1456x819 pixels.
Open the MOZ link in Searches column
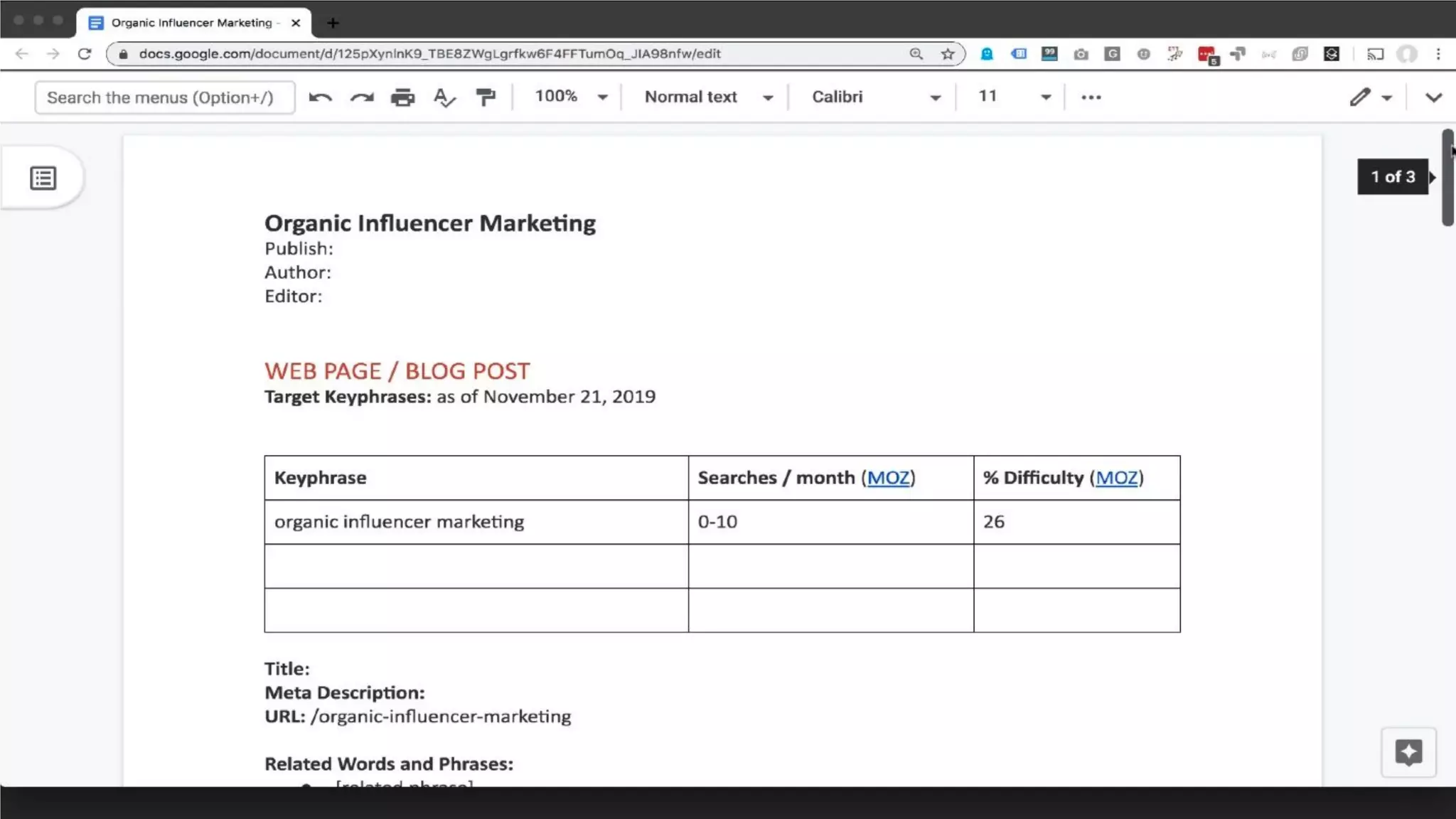coord(888,478)
